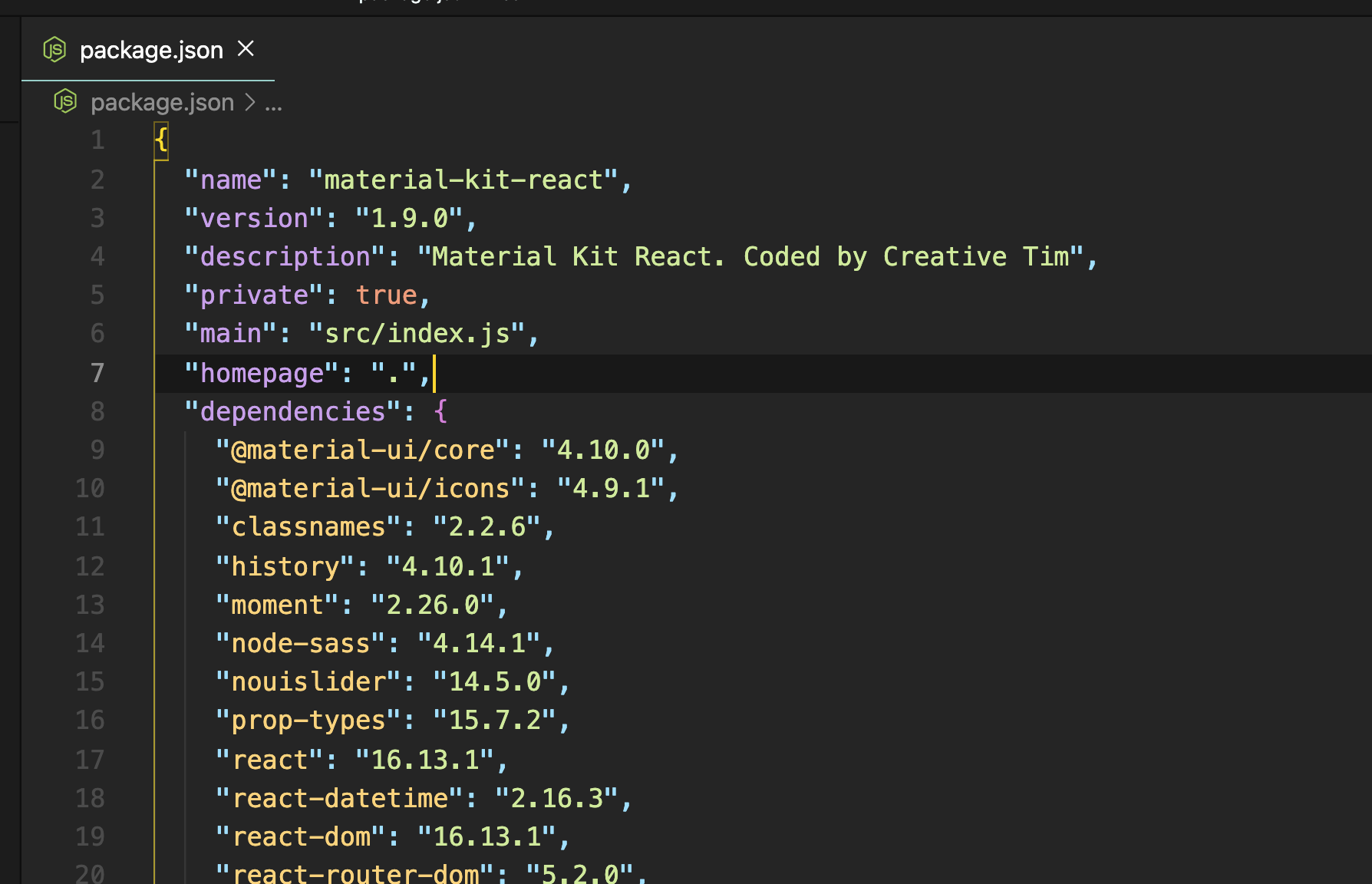Click the "material-kit-react" value

tap(463, 180)
